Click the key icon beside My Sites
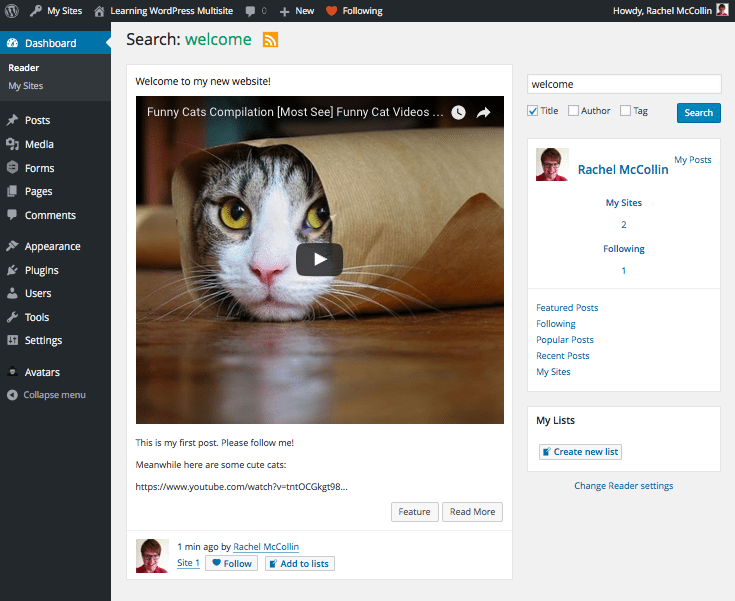This screenshot has height=601, width=735. pos(36,11)
